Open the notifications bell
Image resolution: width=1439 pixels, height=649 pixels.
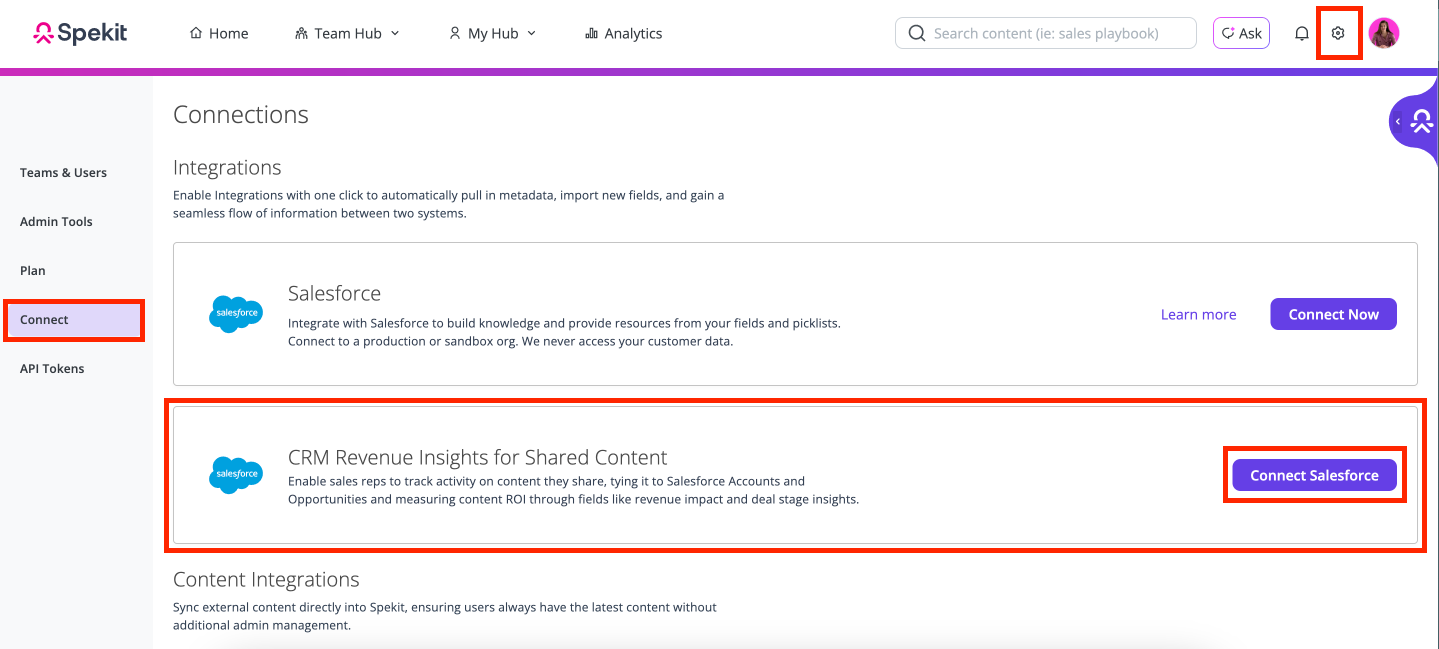tap(1301, 33)
